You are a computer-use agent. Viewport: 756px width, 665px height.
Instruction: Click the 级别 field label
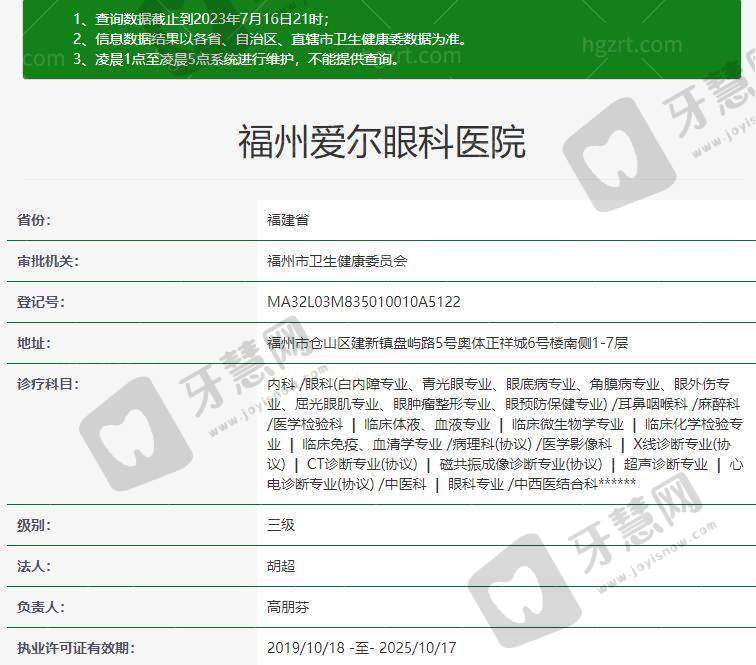[x=34, y=524]
